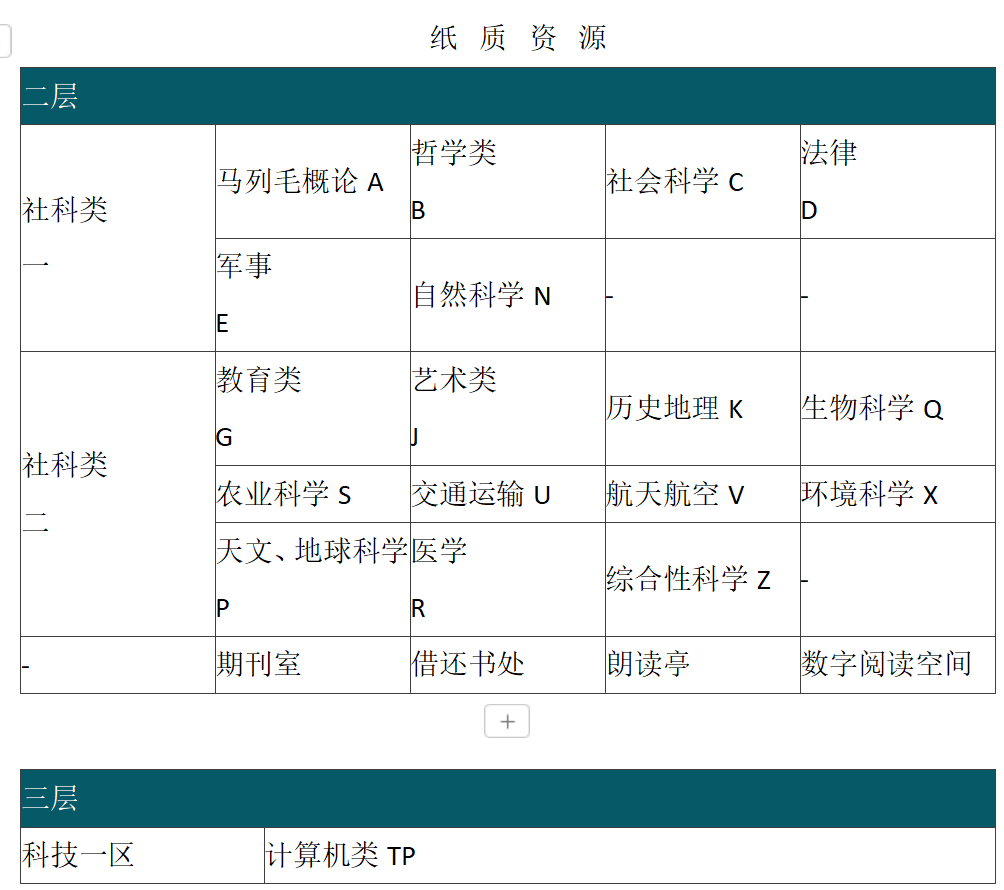
Task: Click the 社会科学 C cell
Action: pos(676,182)
